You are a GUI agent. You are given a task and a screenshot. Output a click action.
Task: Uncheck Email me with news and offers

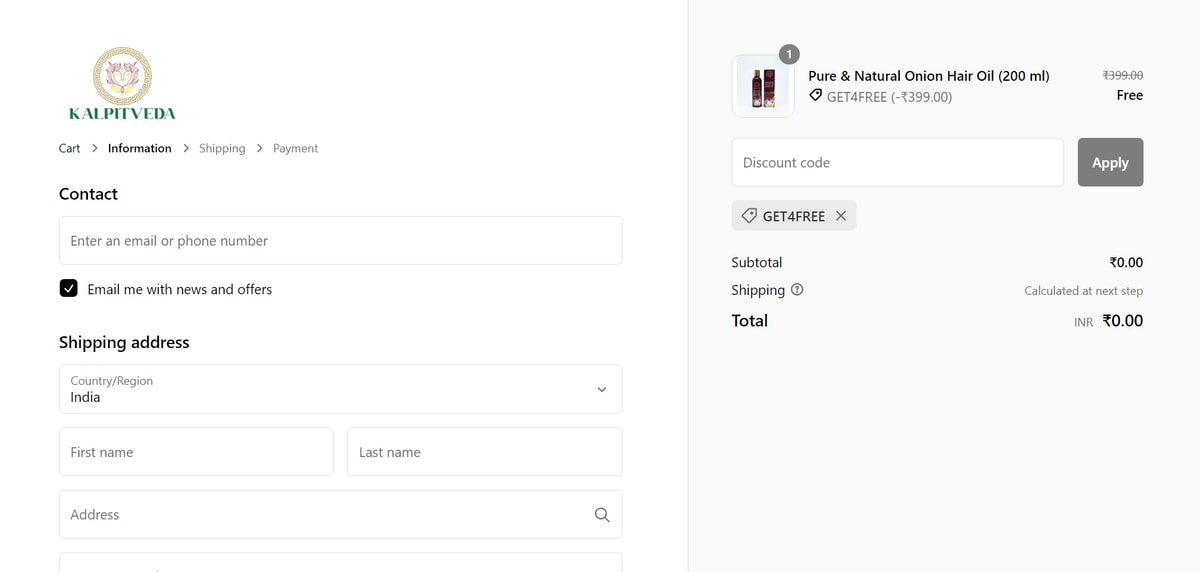tap(69, 289)
